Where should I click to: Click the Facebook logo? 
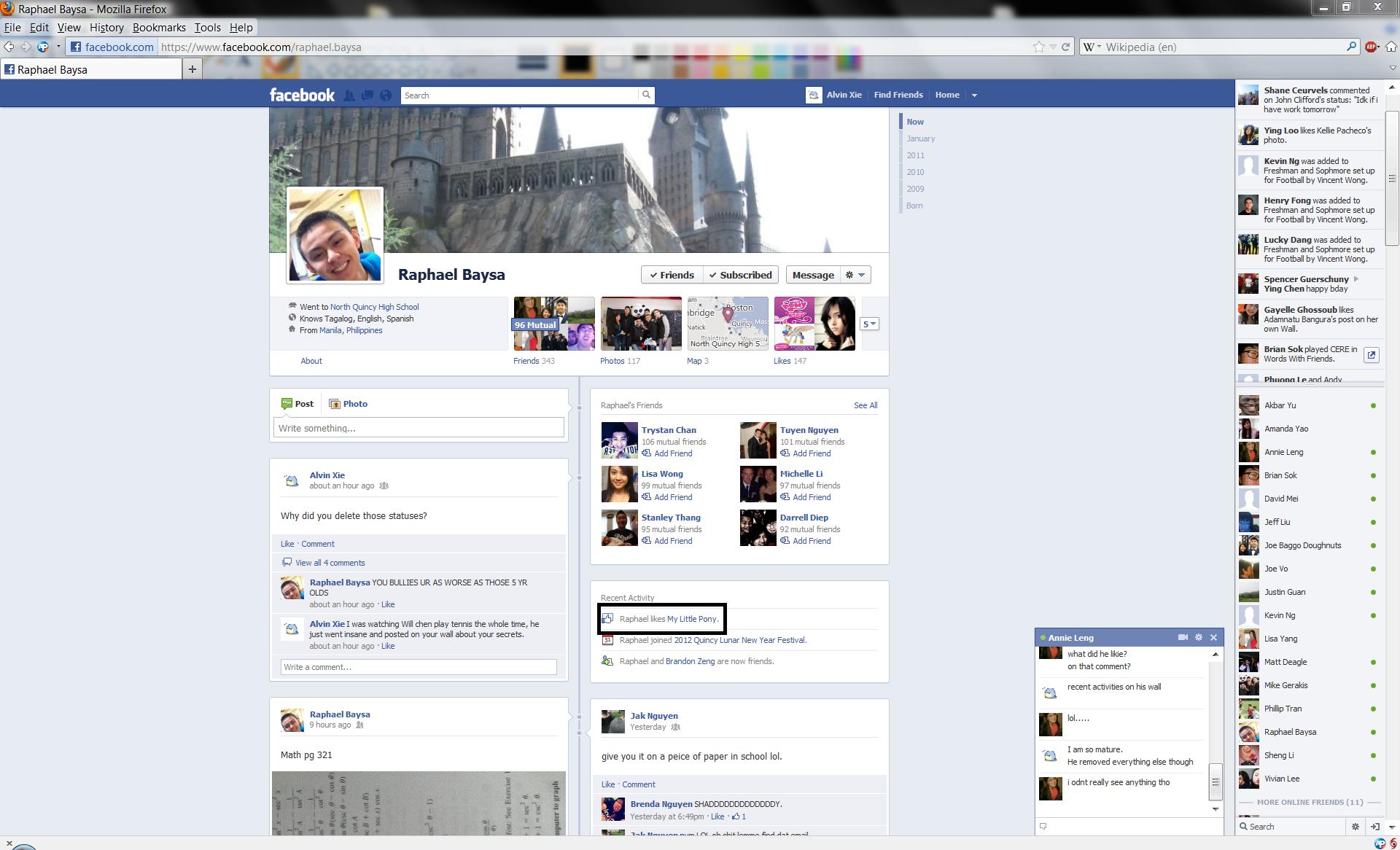click(302, 95)
